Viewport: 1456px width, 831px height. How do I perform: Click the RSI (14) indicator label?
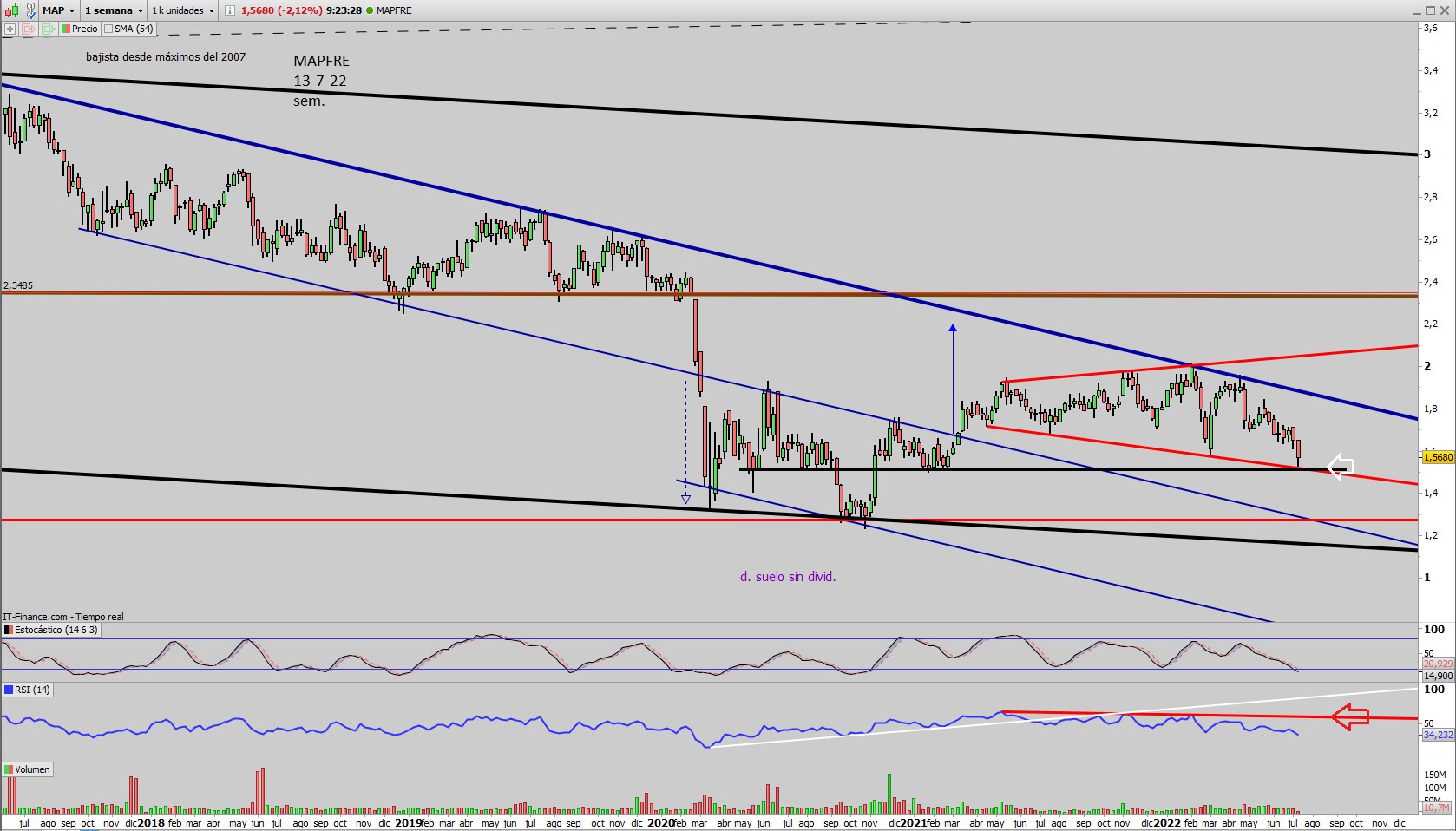tap(32, 690)
